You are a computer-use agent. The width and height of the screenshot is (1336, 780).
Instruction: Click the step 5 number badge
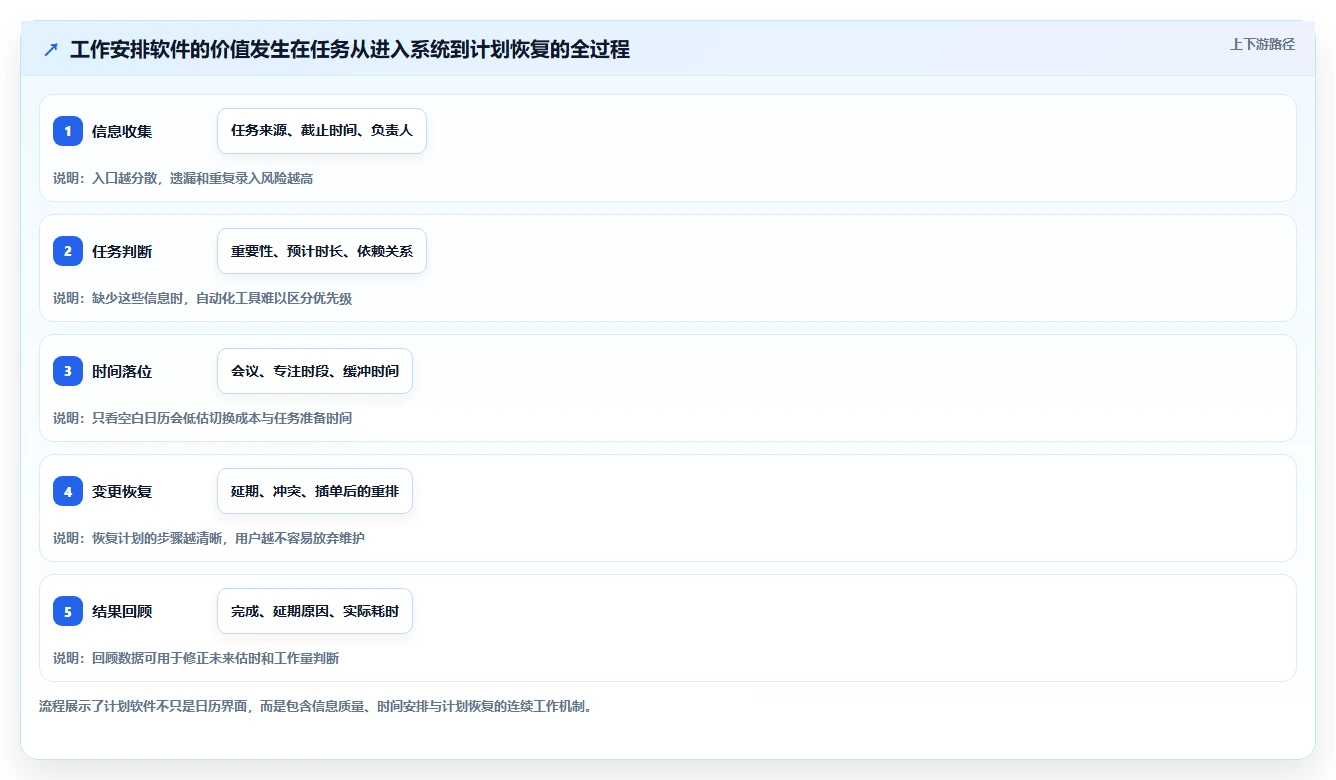[68, 611]
